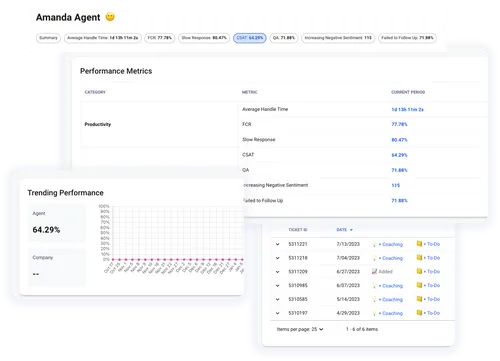Expand ticket row 5311218
Image resolution: width=500 pixels, height=361 pixels.
click(x=277, y=258)
